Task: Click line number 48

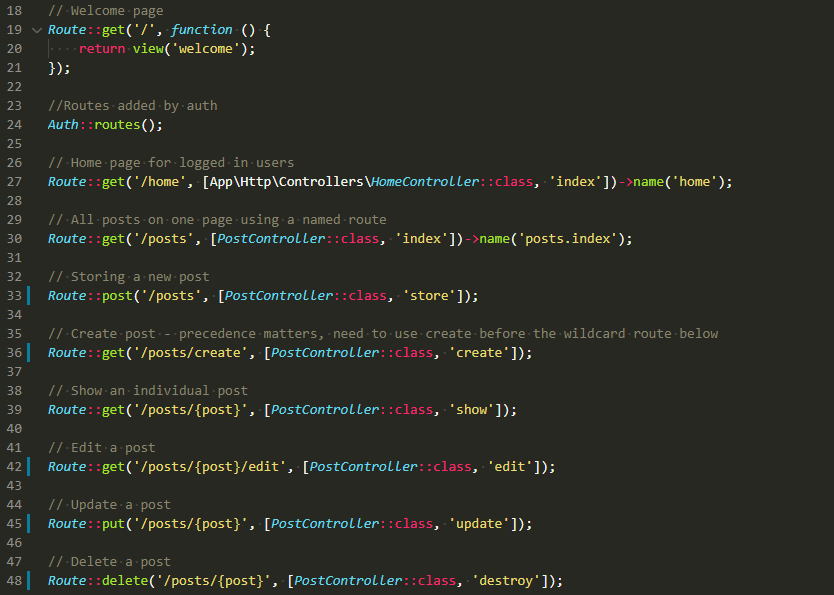Action: click(13, 580)
